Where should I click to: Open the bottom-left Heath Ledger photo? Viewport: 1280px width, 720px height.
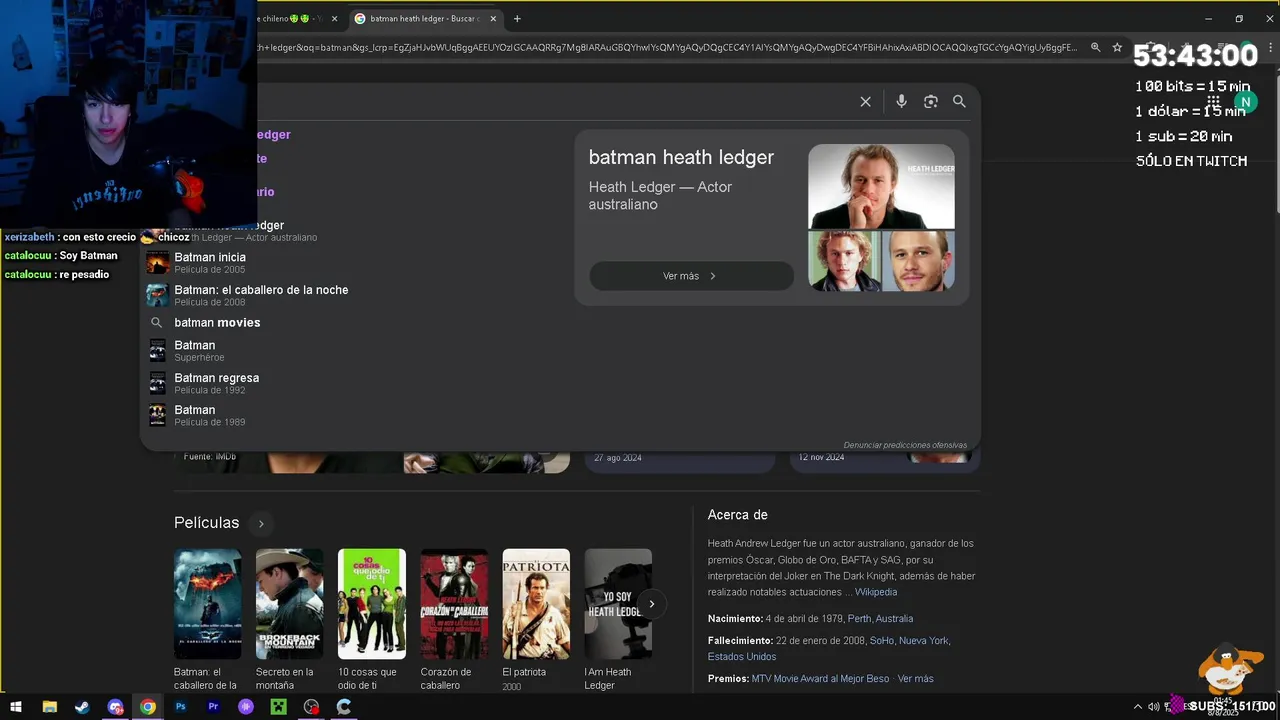point(844,262)
